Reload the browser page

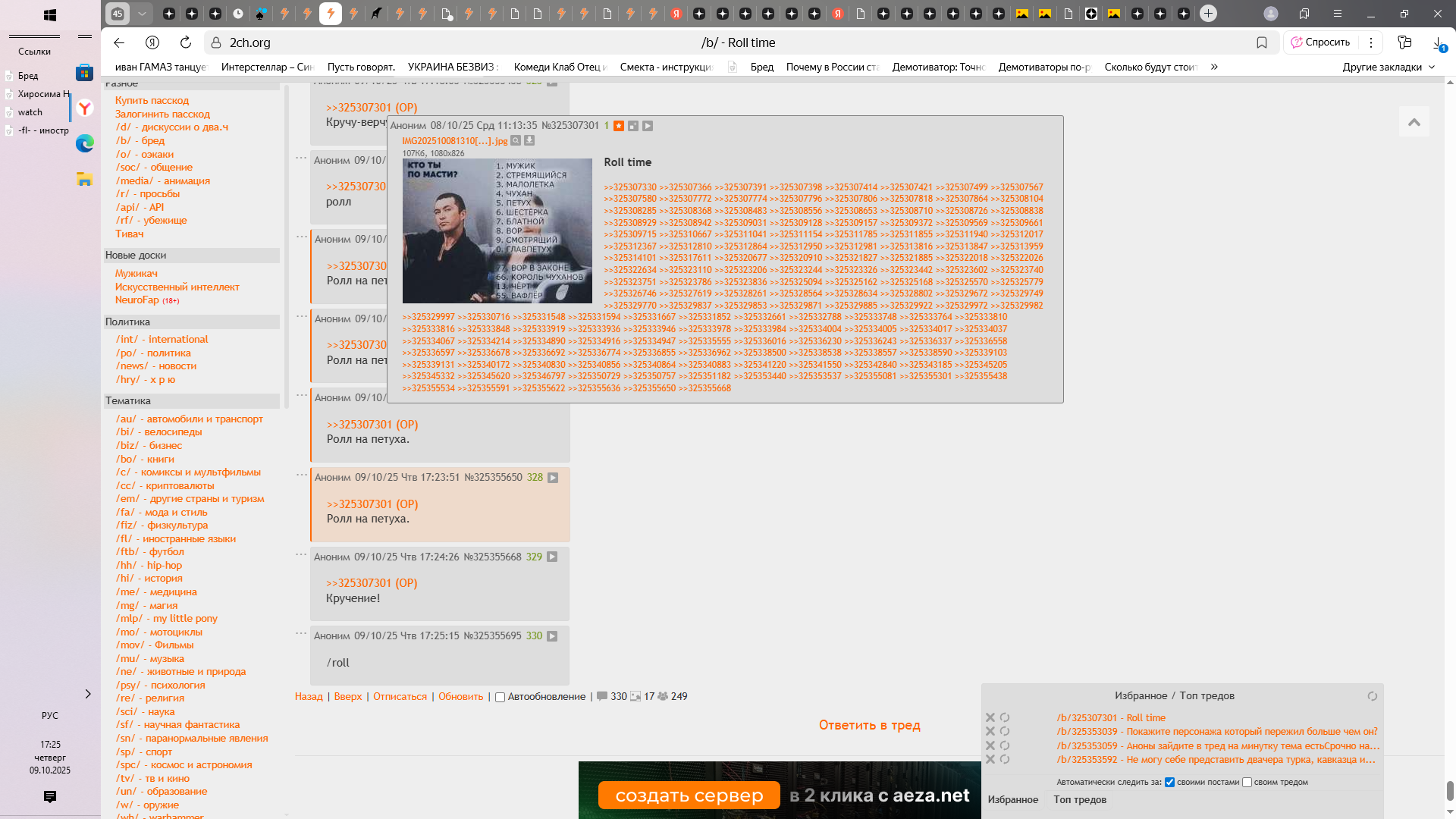coord(186,42)
